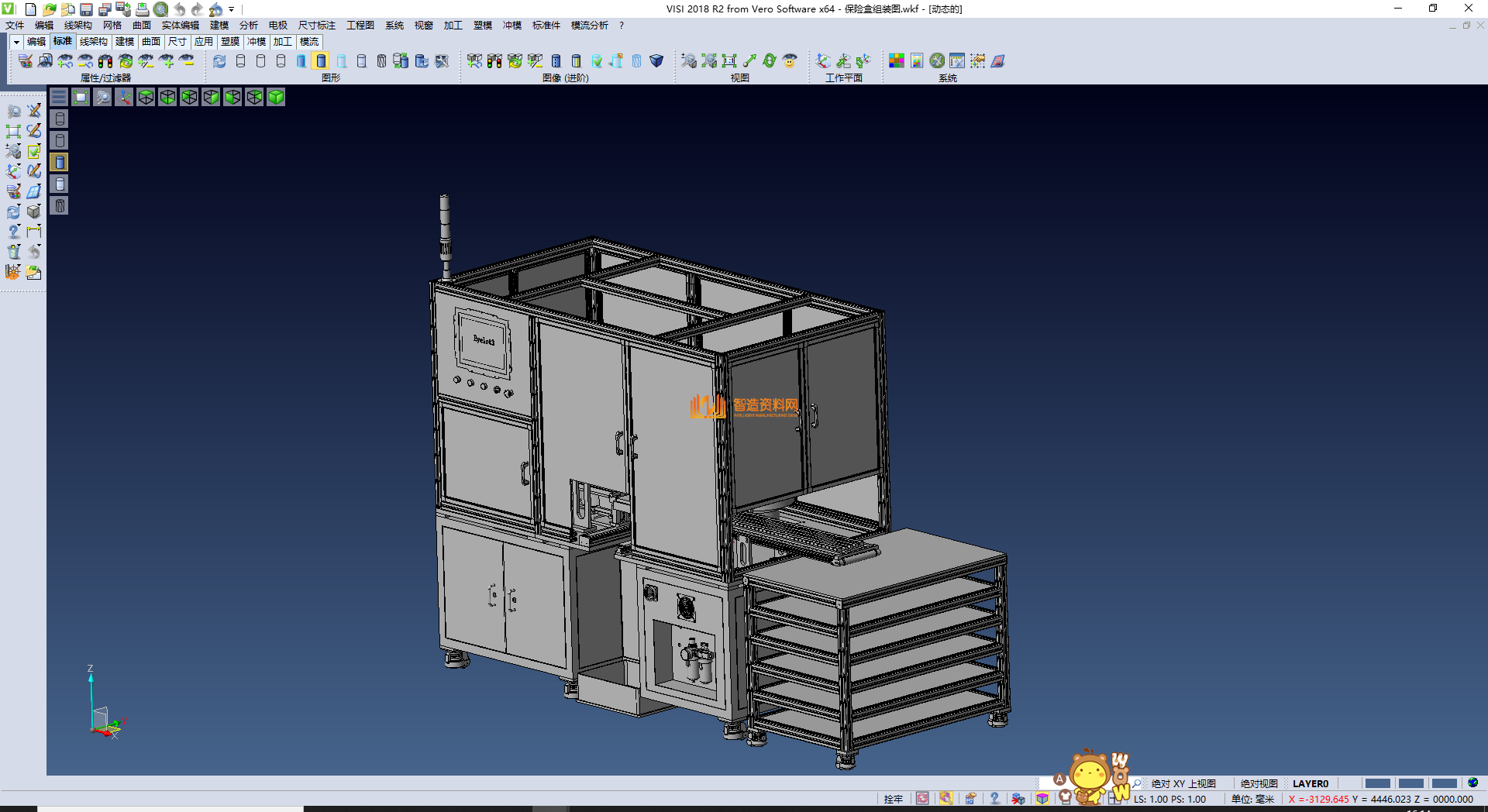Click the 绝对视图 status bar button
This screenshot has width=1488, height=812.
1259,783
